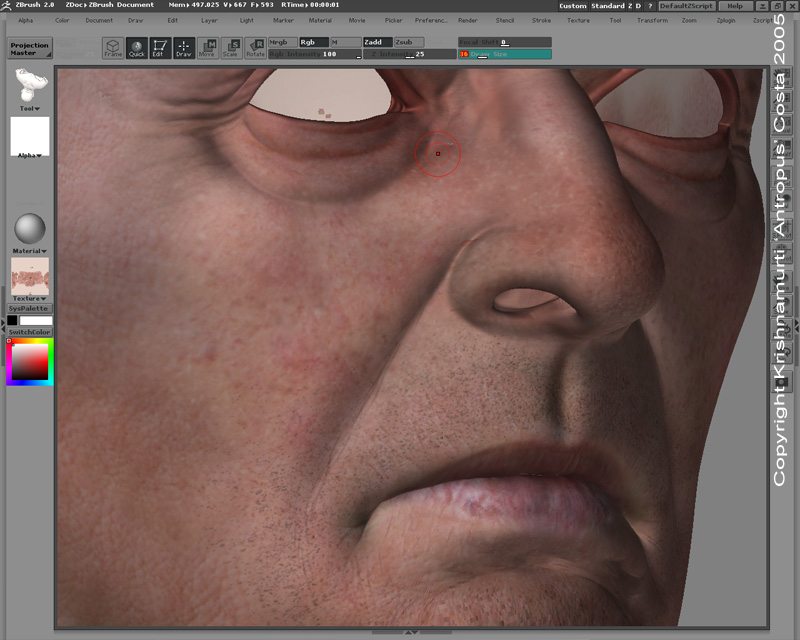Select the Move gyro icon
The image size is (800, 640).
pyautogui.click(x=208, y=48)
